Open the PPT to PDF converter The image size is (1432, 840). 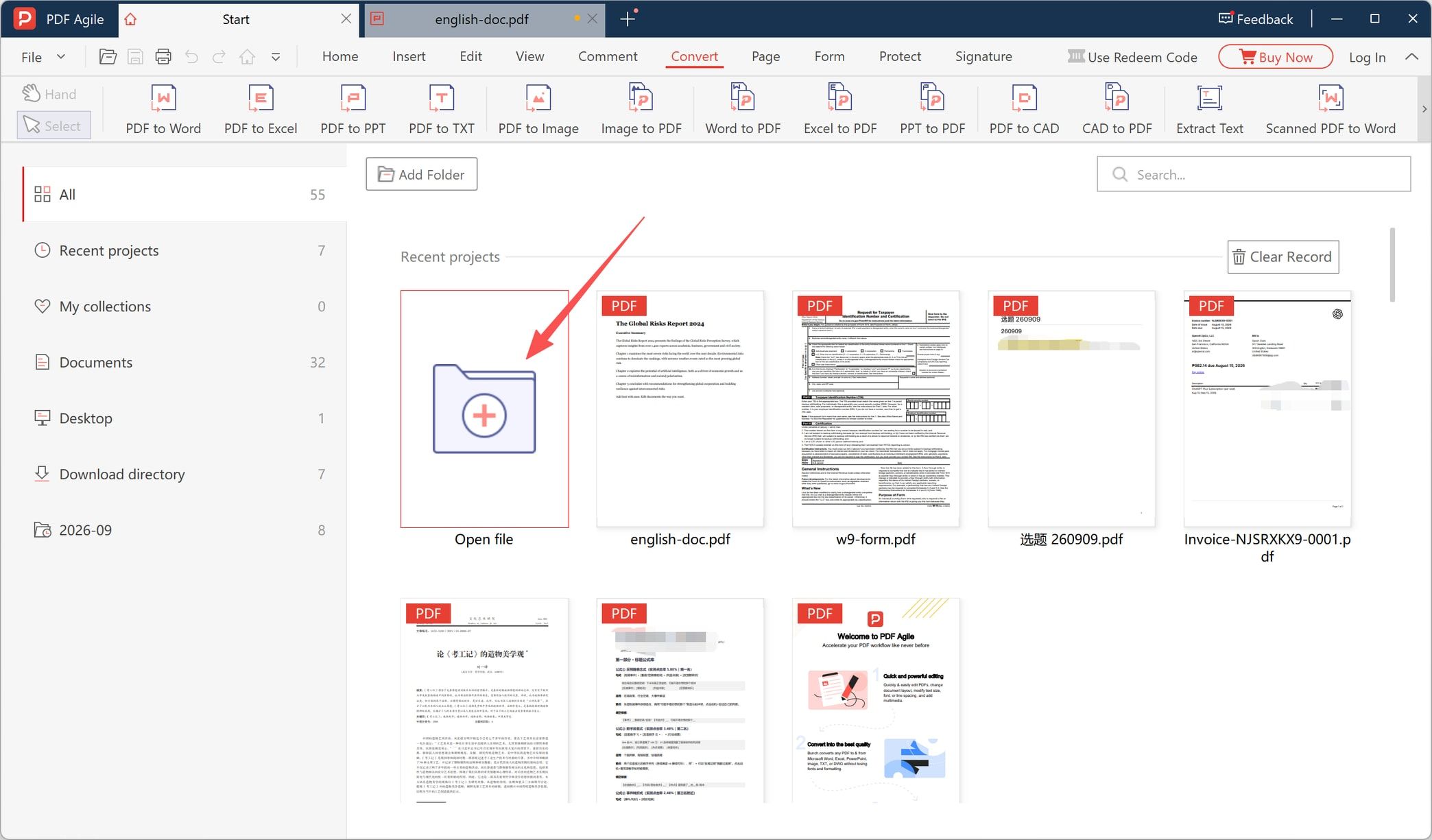932,109
